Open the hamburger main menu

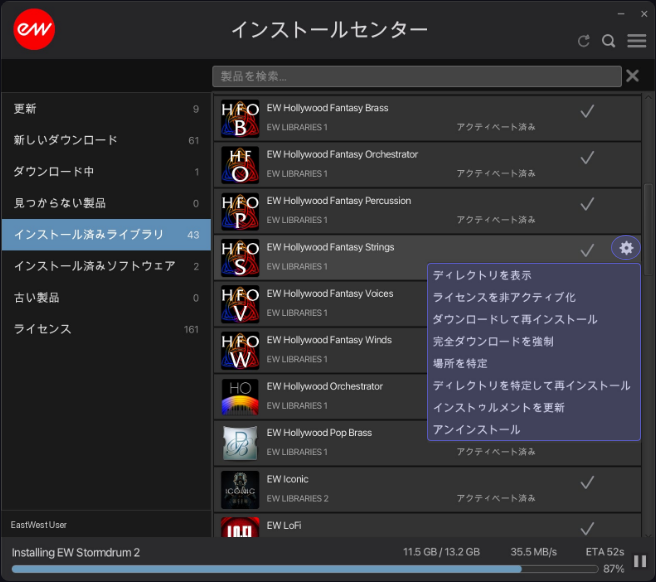(x=636, y=41)
